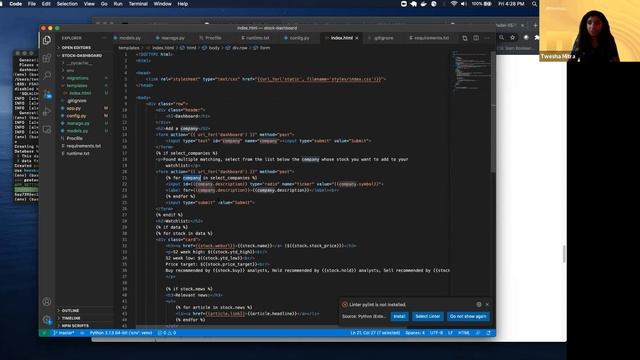Image resolution: width=640 pixels, height=360 pixels.
Task: Open Source Control view in activity bar
Action: click(47, 94)
